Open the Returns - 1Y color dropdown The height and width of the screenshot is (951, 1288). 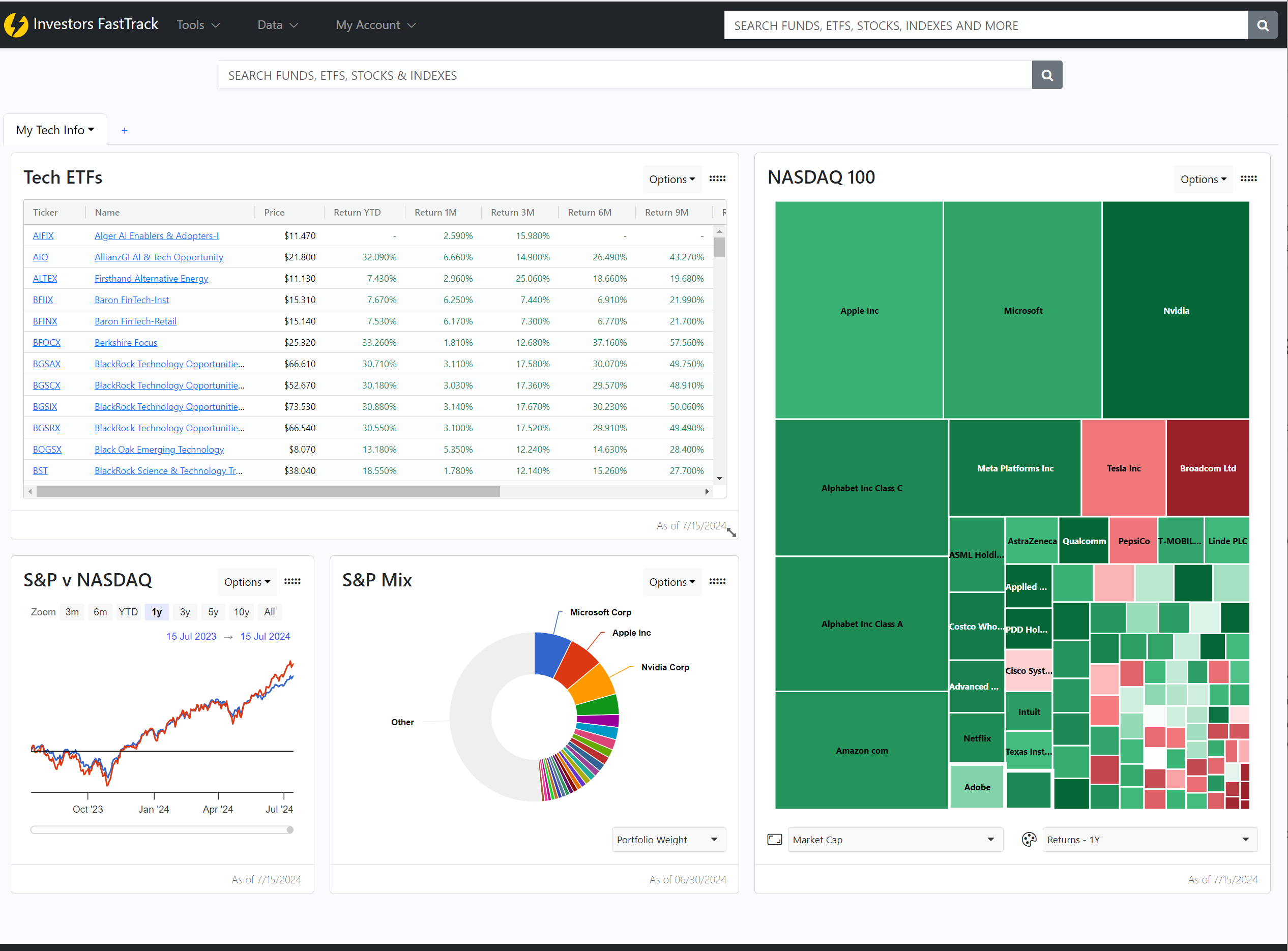click(x=1149, y=839)
